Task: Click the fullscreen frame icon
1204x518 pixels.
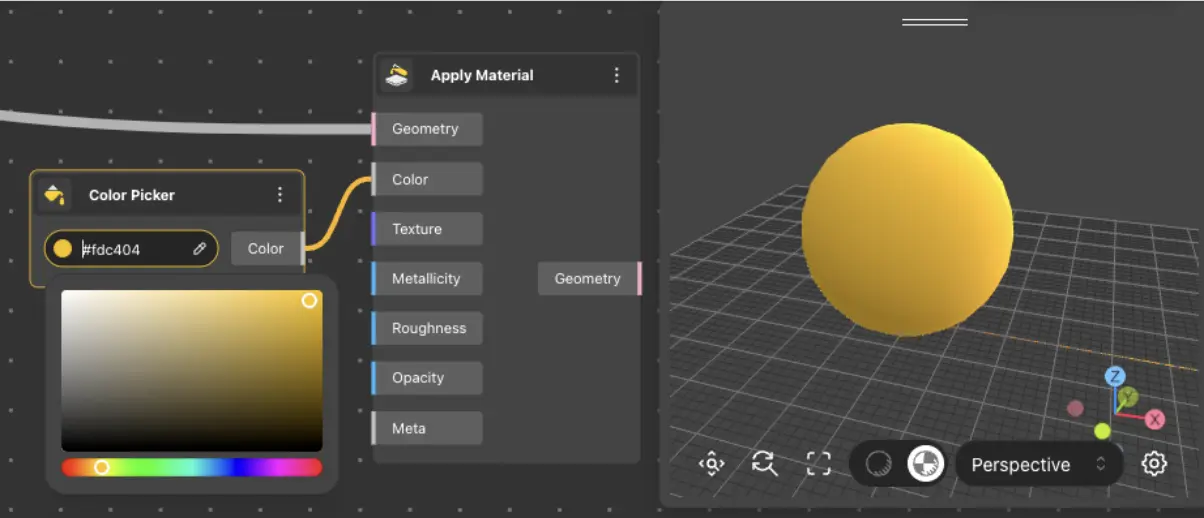Action: click(818, 464)
